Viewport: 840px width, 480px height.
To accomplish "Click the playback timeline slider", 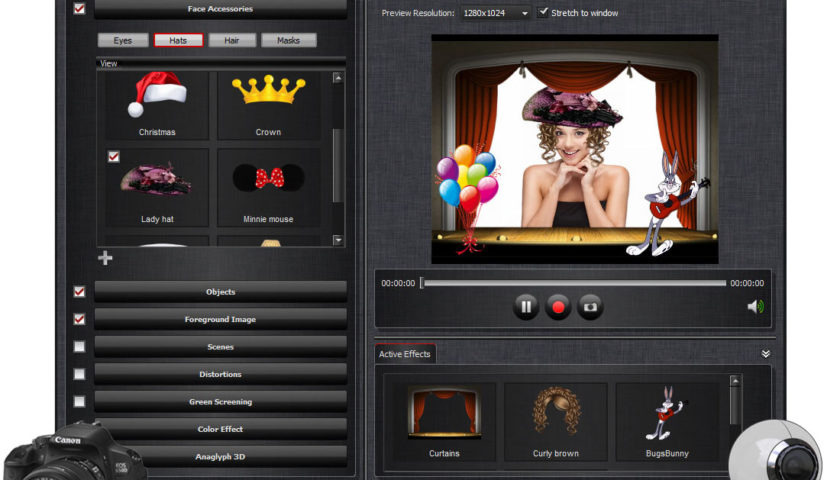I will [x=573, y=283].
